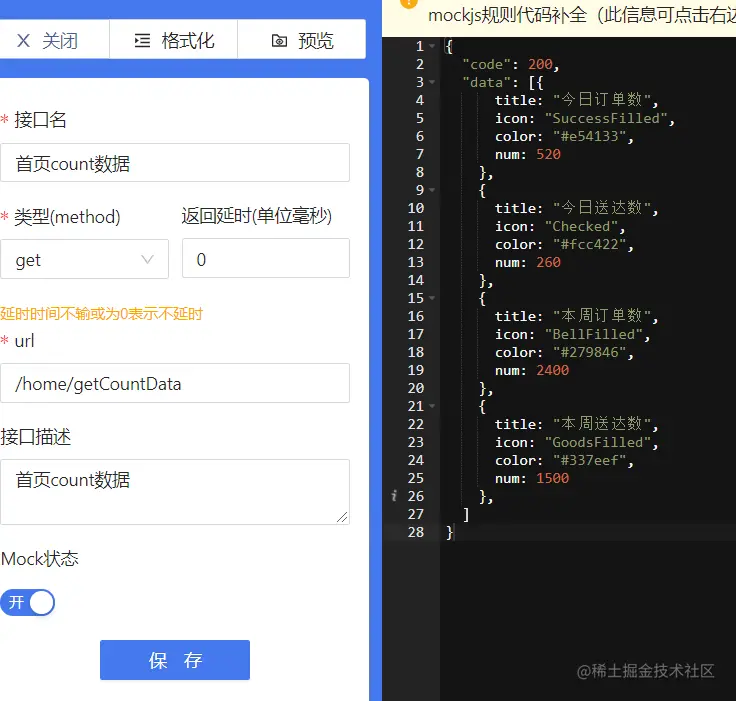Image resolution: width=736 pixels, height=701 pixels.
Task: Click the color value "#e54133"
Action: 590,136
